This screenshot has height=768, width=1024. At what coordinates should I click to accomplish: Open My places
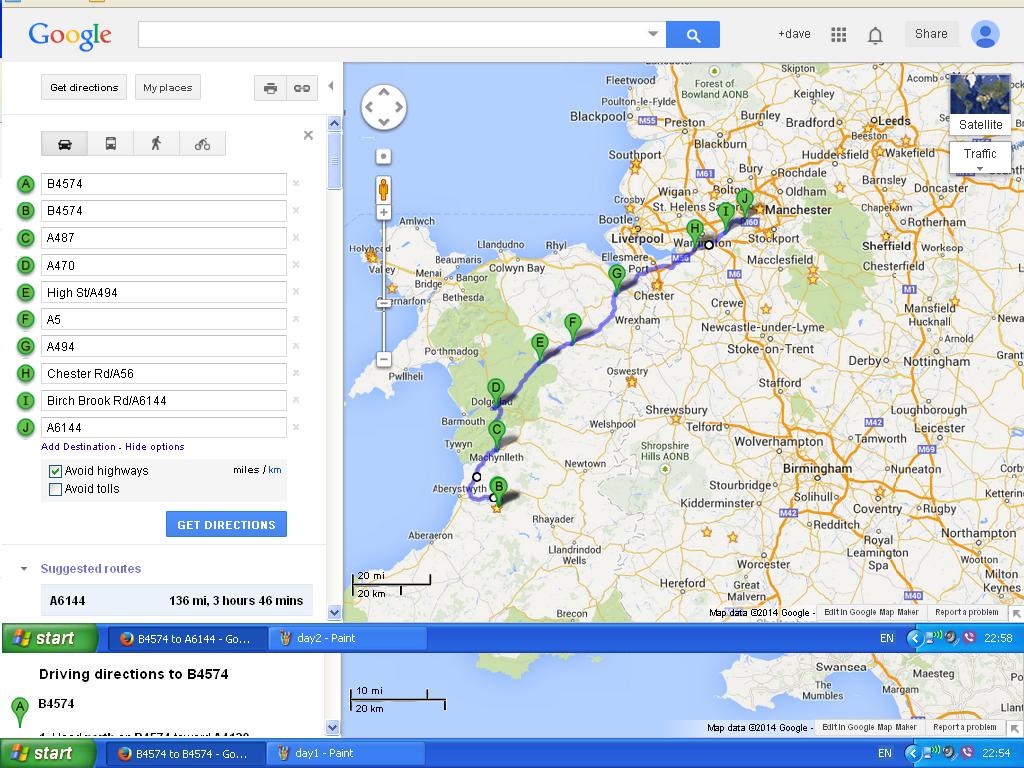(x=168, y=88)
